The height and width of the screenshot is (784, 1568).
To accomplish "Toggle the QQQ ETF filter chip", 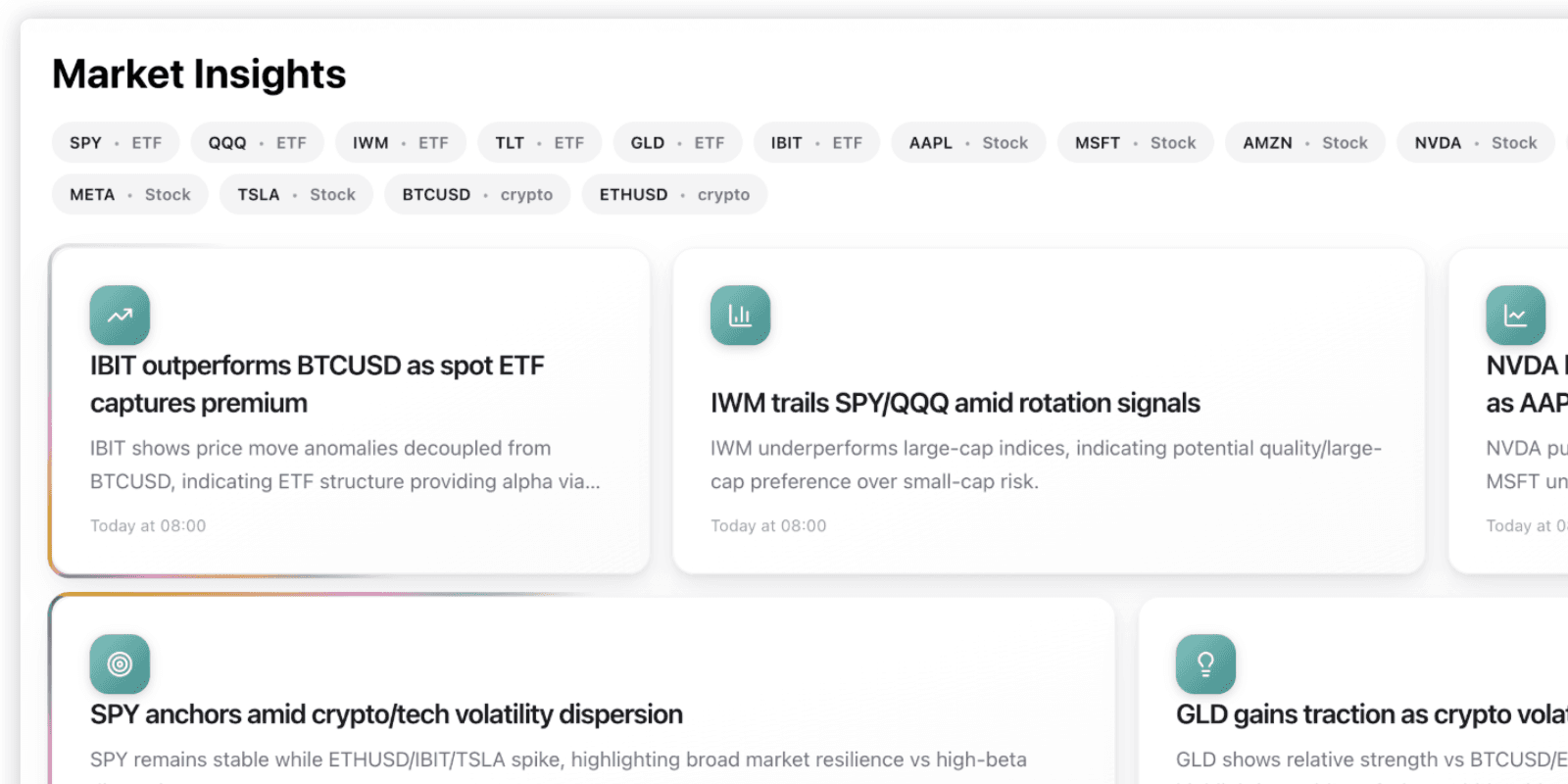I will (x=257, y=142).
